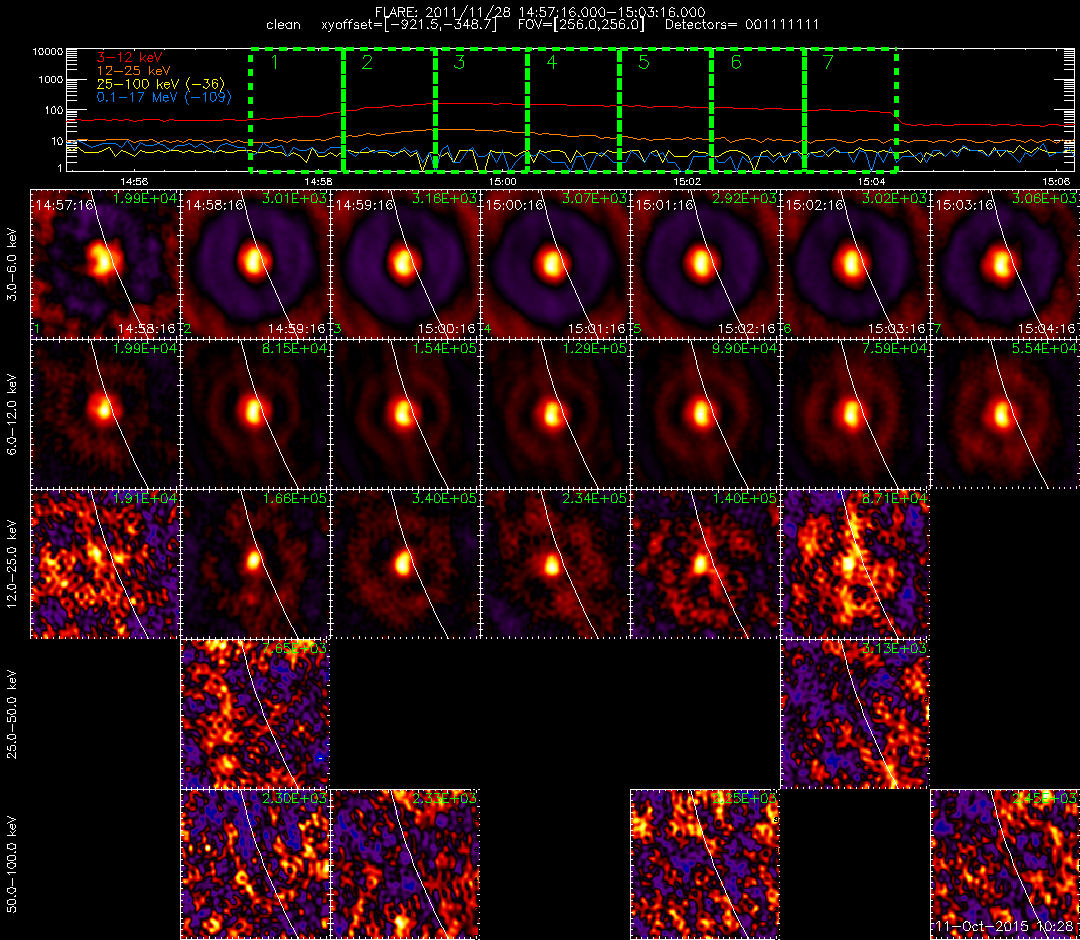Screen dimensions: 1080x940
Task: Click the 15:06 time axis label
Action: tap(1056, 181)
